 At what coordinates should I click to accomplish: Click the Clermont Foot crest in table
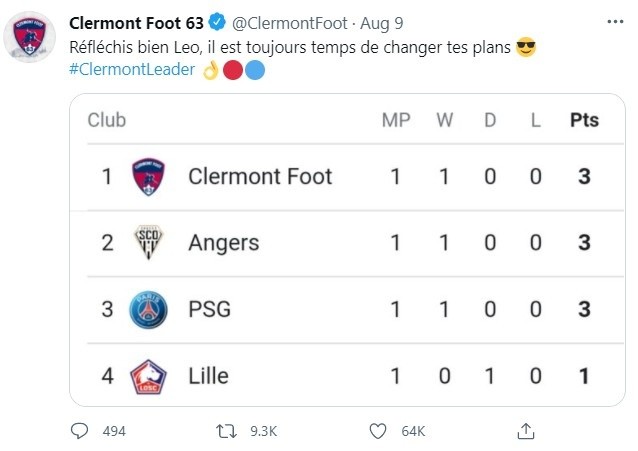pyautogui.click(x=148, y=177)
